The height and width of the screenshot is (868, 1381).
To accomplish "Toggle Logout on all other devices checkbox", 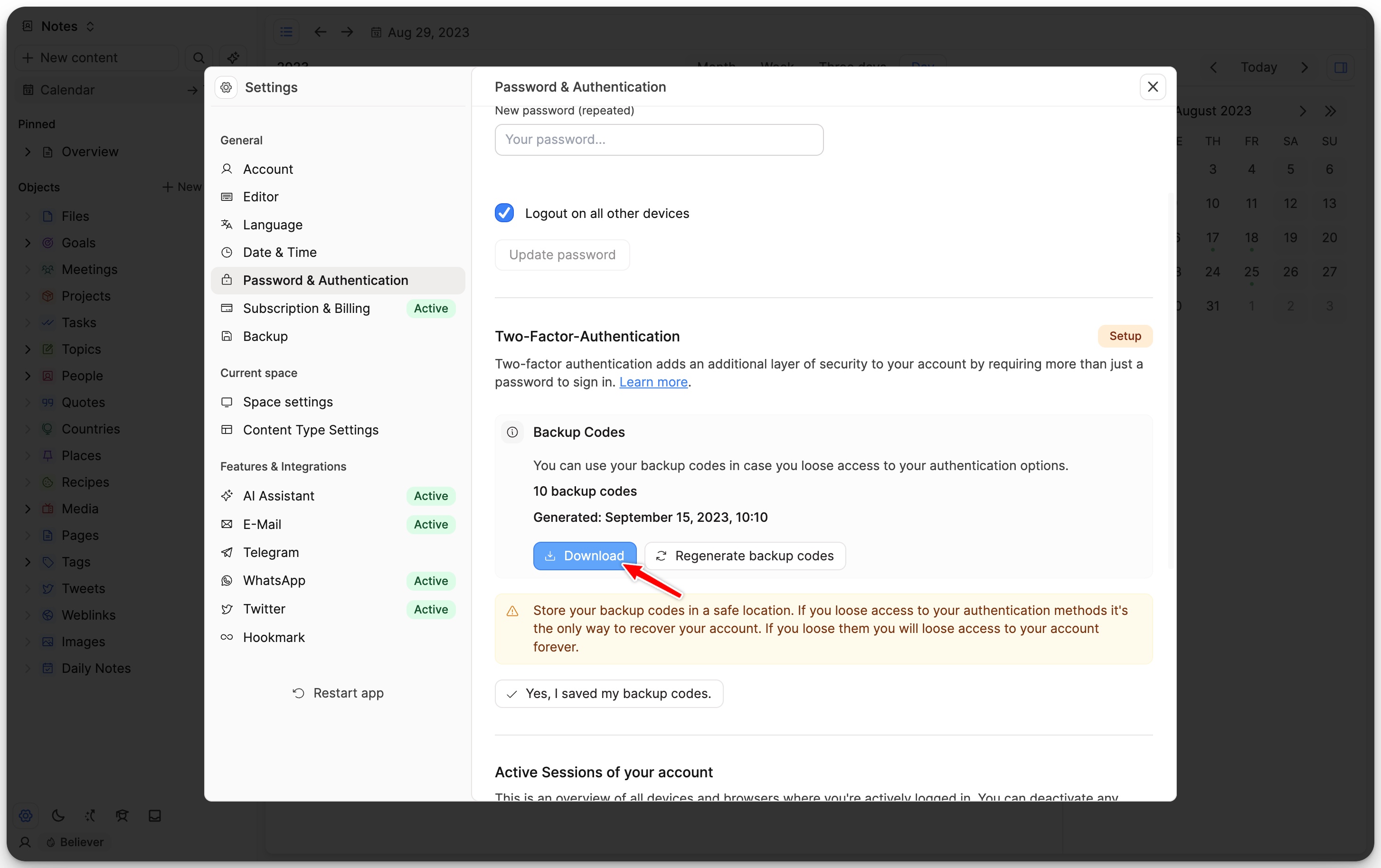I will click(x=505, y=213).
